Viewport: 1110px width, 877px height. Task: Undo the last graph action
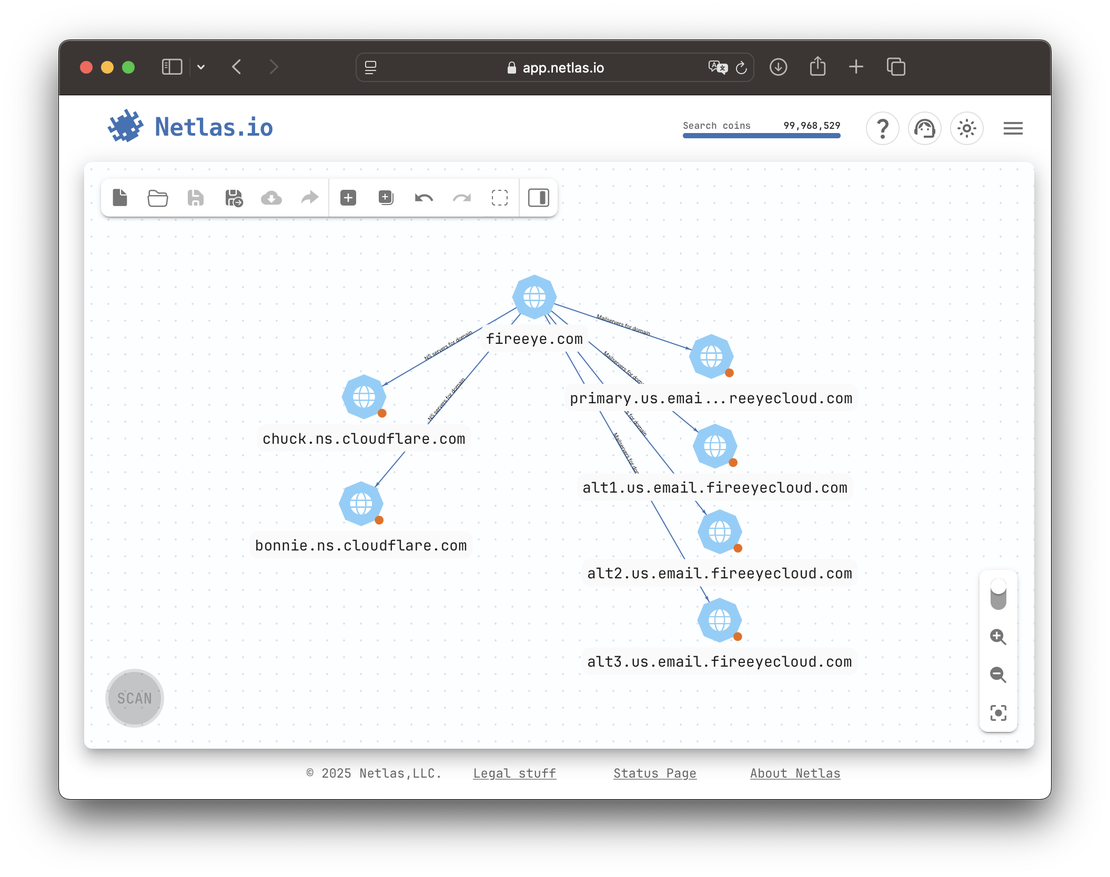coord(423,197)
